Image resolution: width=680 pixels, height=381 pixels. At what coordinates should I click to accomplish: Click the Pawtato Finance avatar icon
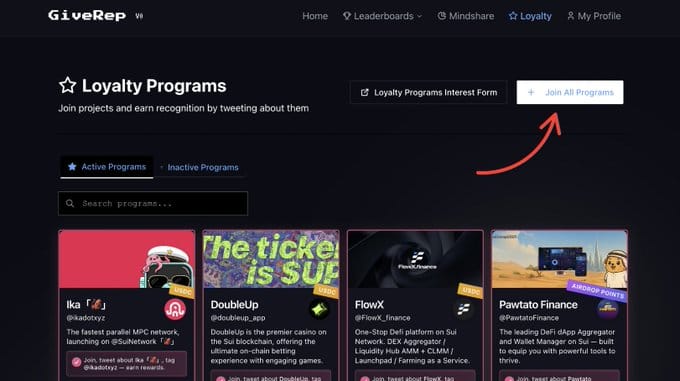pyautogui.click(x=607, y=309)
